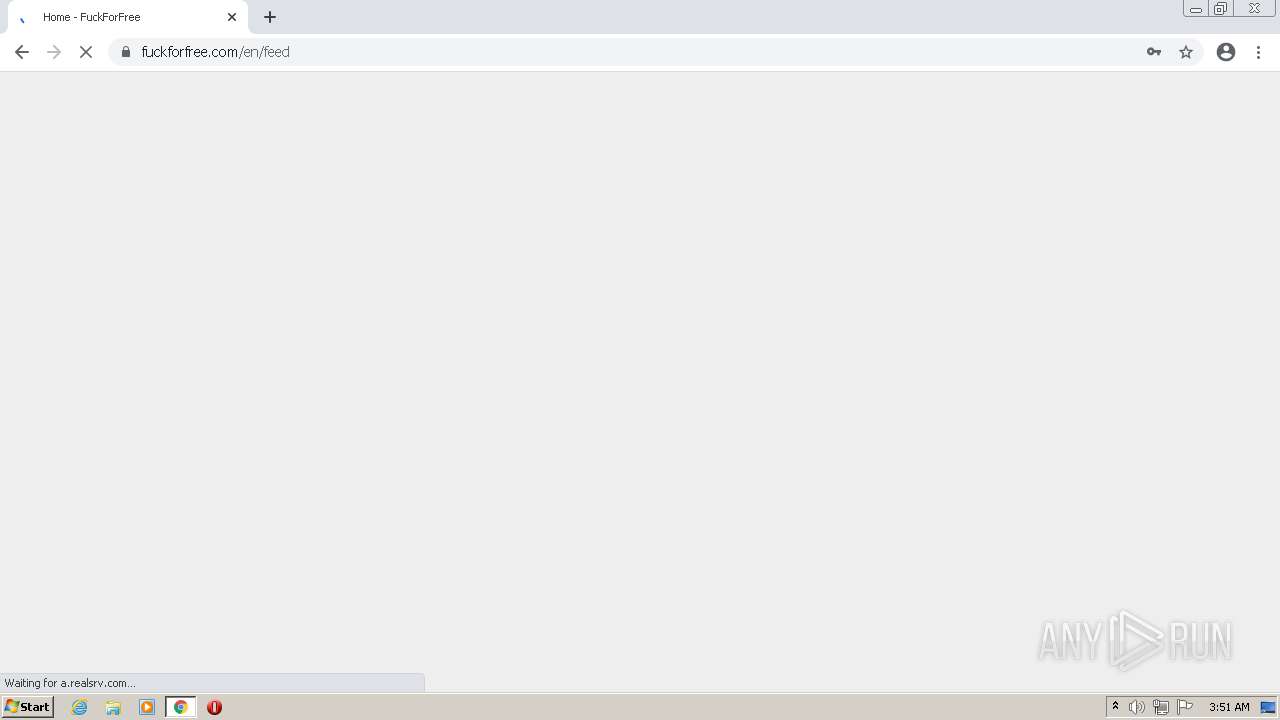
Task: Open the Chrome profile account icon
Action: click(x=1226, y=52)
